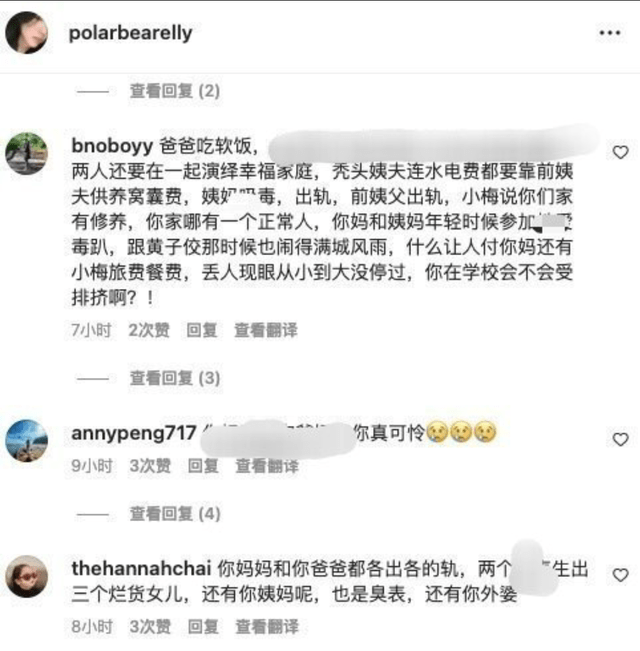The height and width of the screenshot is (651, 640).
Task: Expand 查看回复 (2) replies
Action: [175, 91]
